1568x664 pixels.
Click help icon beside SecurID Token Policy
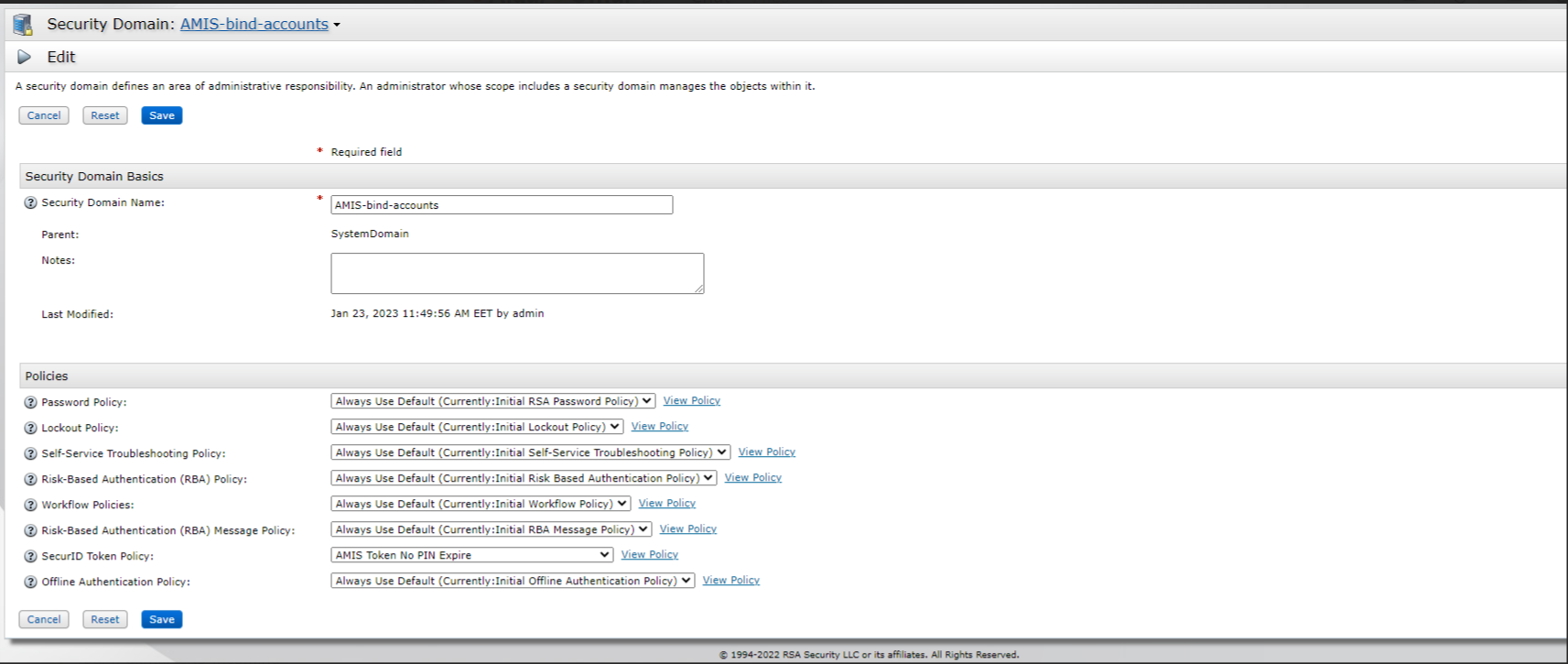pyautogui.click(x=30, y=557)
